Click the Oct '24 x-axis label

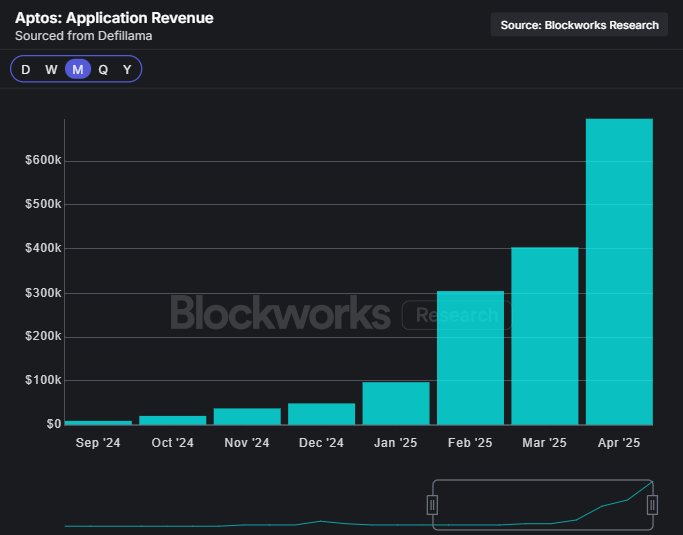(x=172, y=443)
